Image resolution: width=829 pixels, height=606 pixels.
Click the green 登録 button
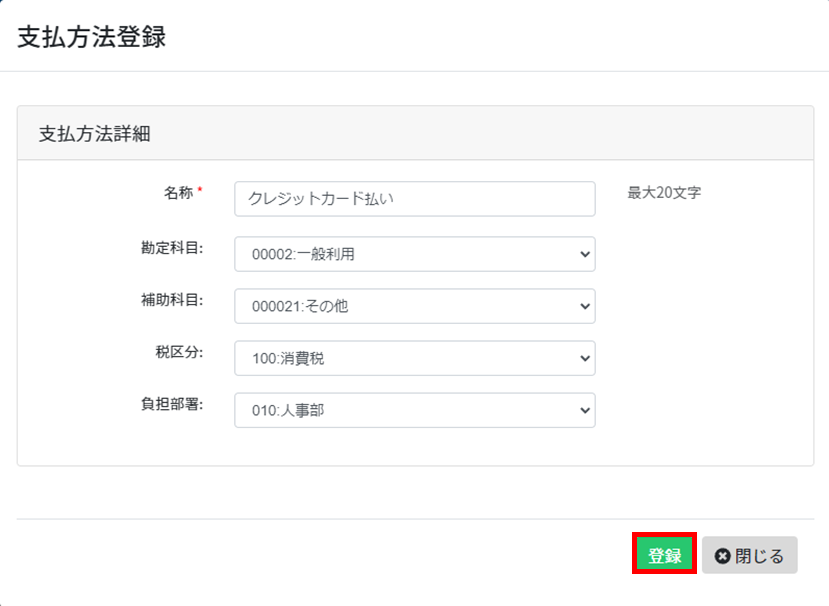(x=665, y=554)
